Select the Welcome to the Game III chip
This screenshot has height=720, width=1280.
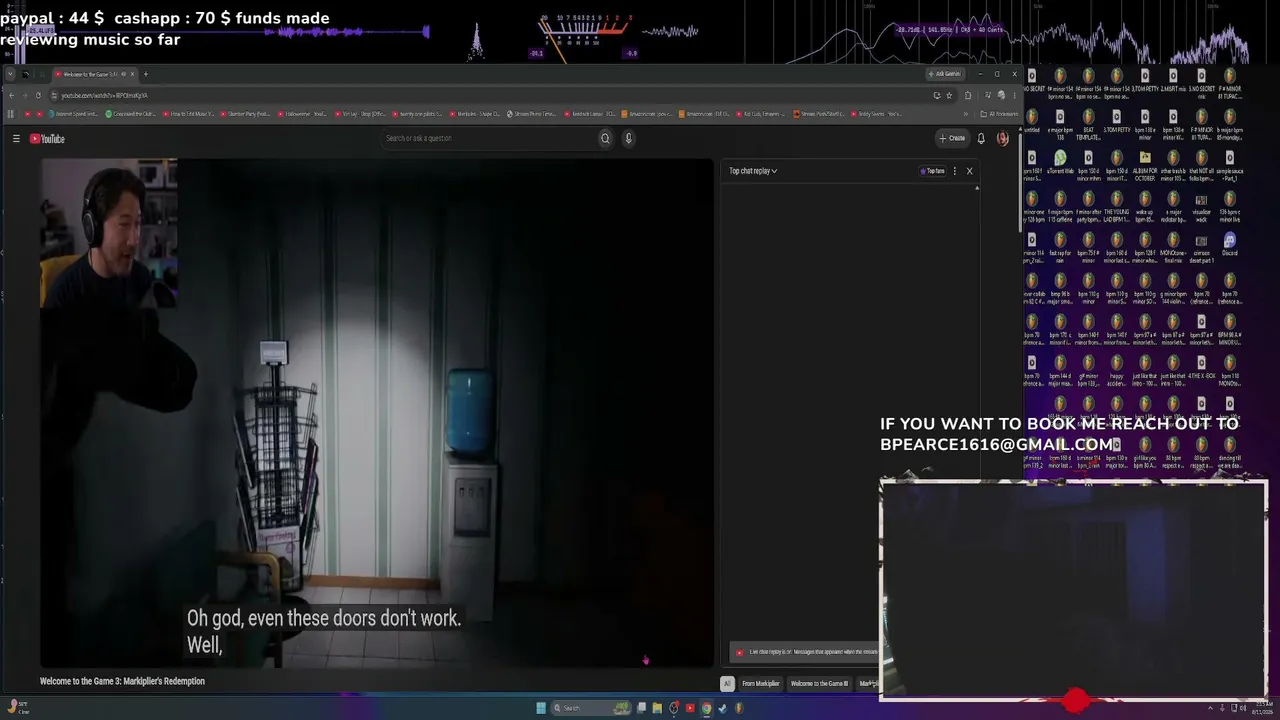tap(819, 684)
